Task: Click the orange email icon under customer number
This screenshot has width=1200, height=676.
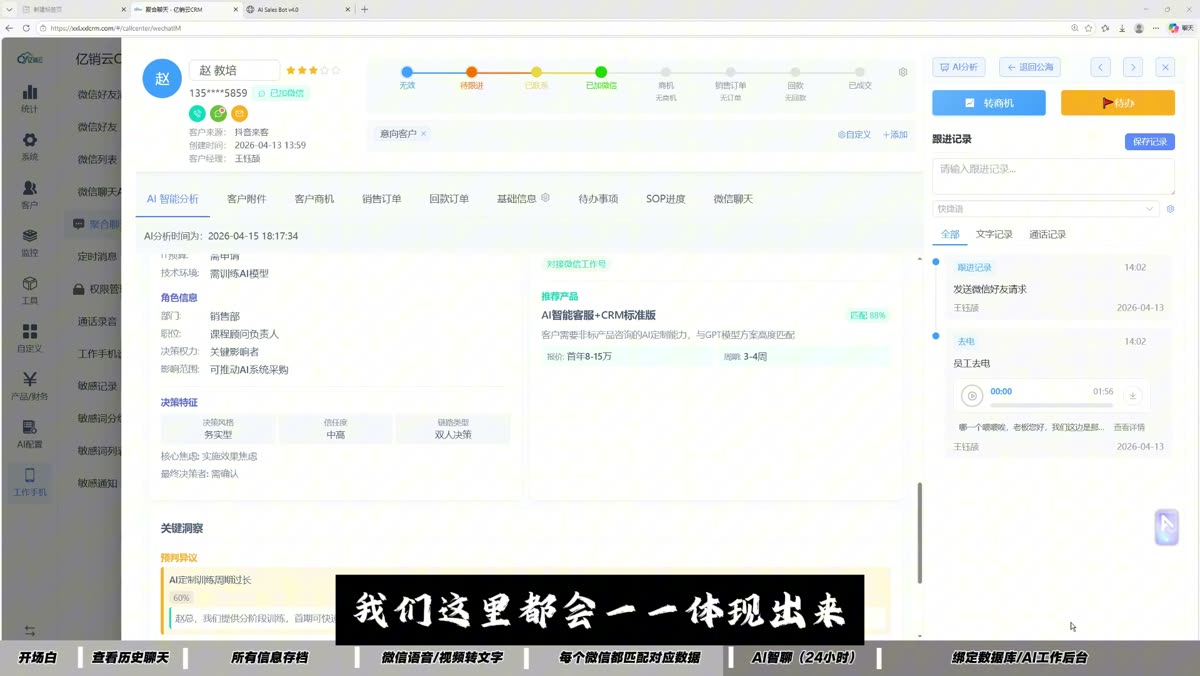Action: [239, 114]
